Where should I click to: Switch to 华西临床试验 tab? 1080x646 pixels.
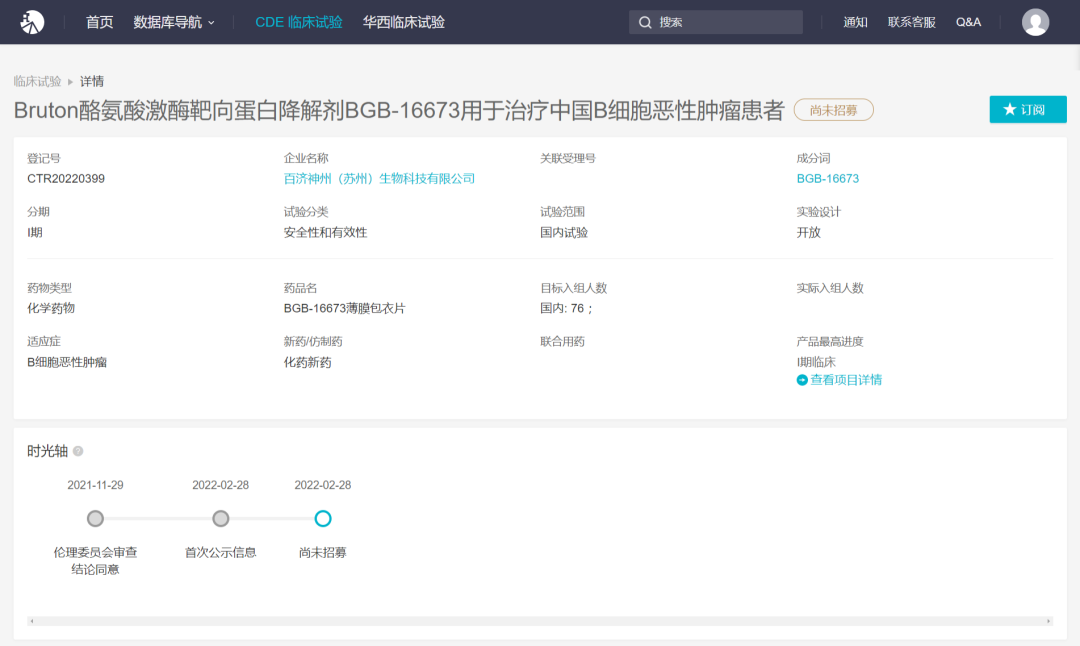(404, 22)
